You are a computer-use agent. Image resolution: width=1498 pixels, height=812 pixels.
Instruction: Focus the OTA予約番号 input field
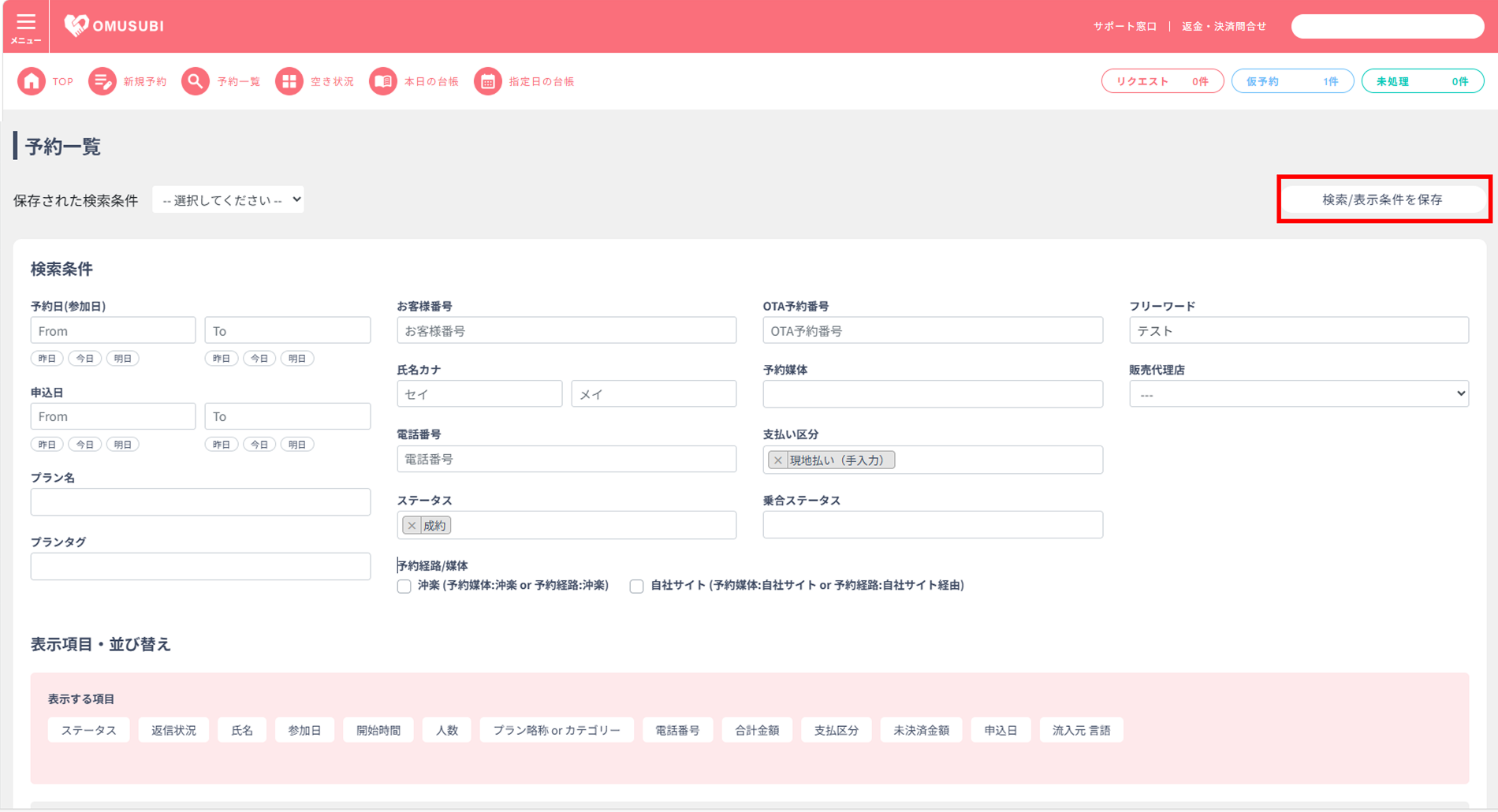click(x=933, y=330)
